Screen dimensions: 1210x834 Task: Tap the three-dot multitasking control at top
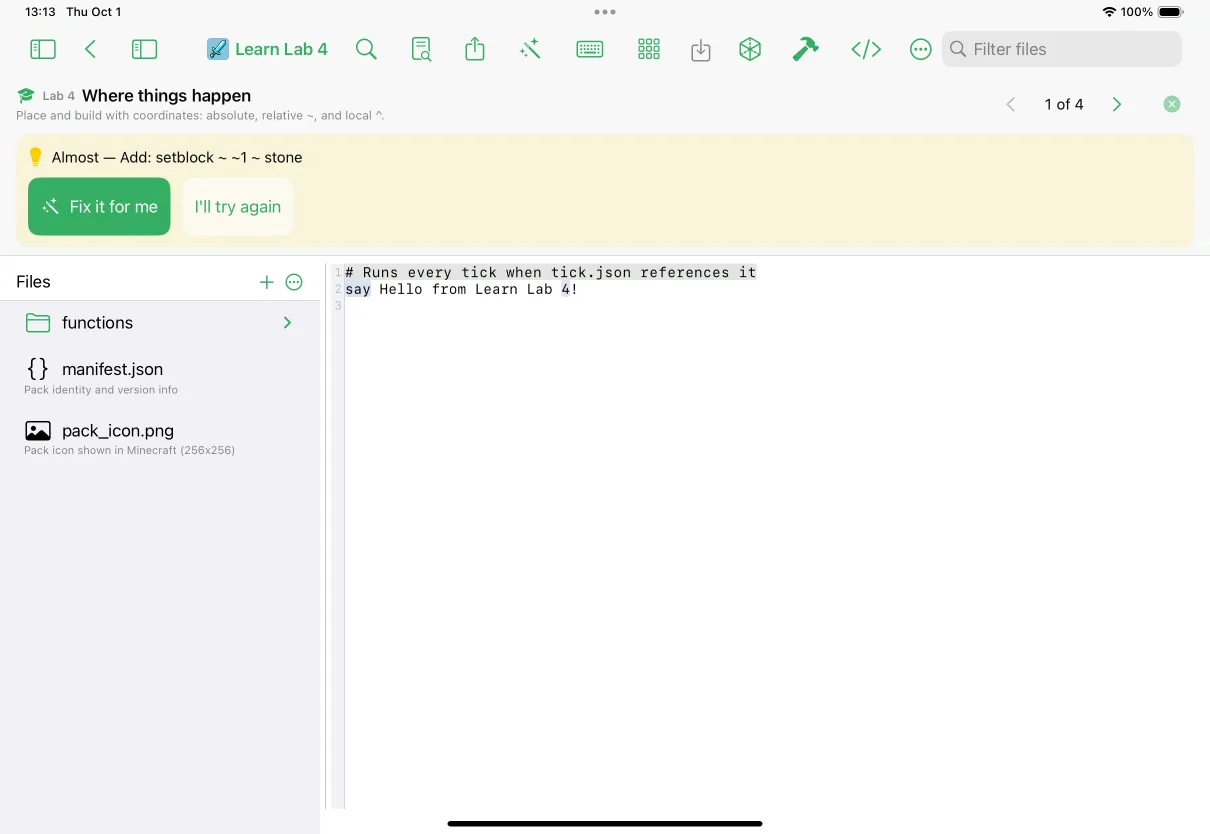tap(605, 12)
